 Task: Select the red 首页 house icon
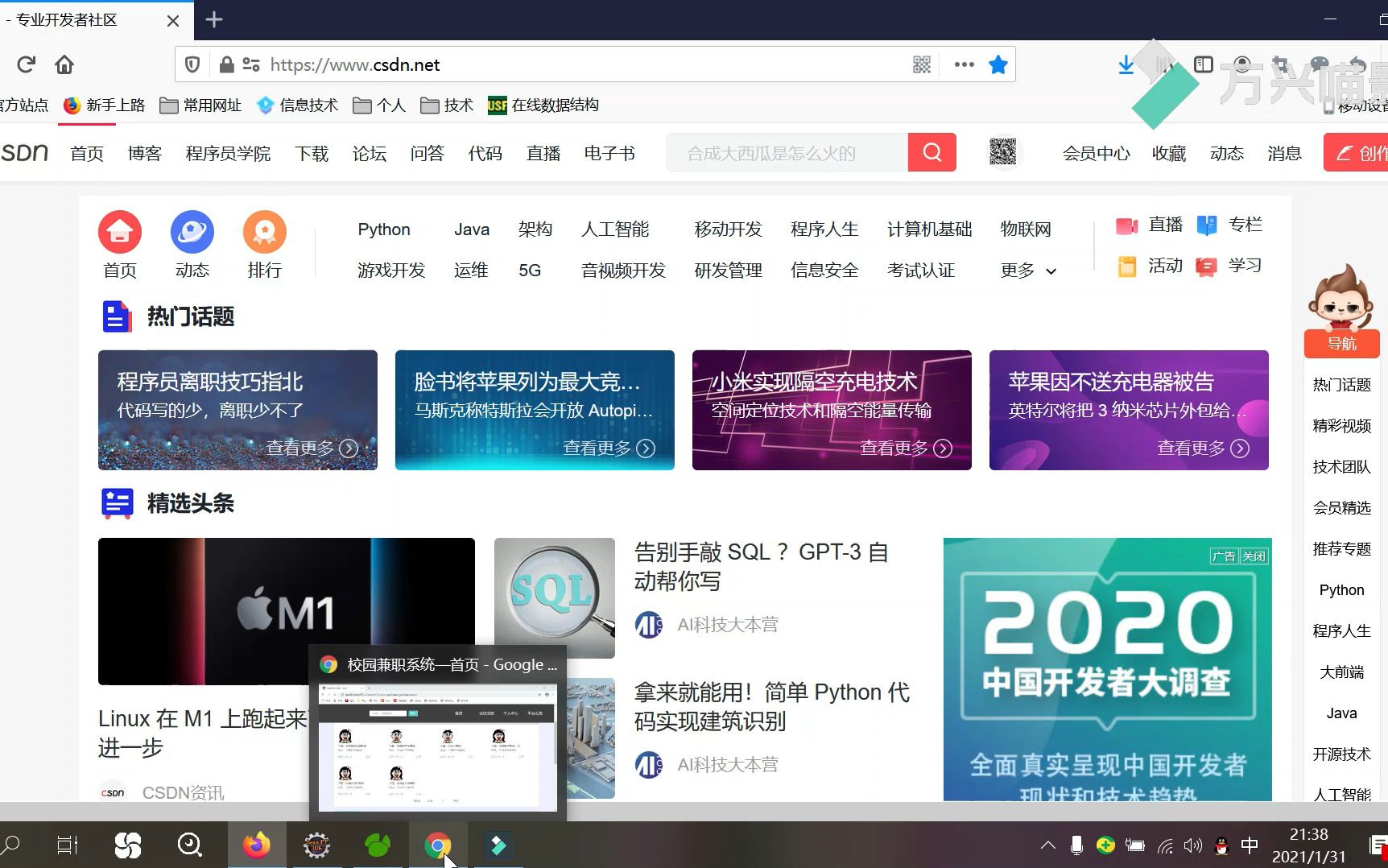point(120,233)
